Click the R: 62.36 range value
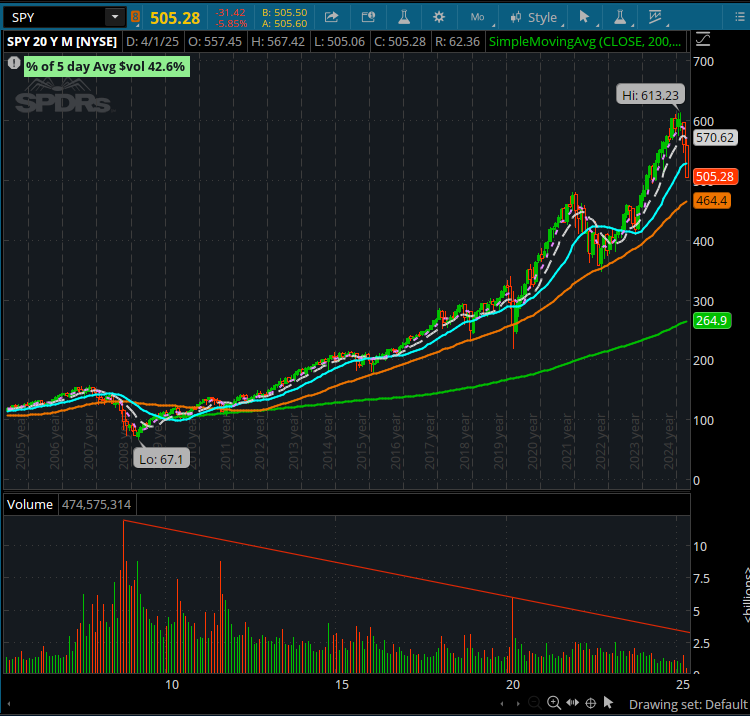This screenshot has width=750, height=716. pos(457,42)
